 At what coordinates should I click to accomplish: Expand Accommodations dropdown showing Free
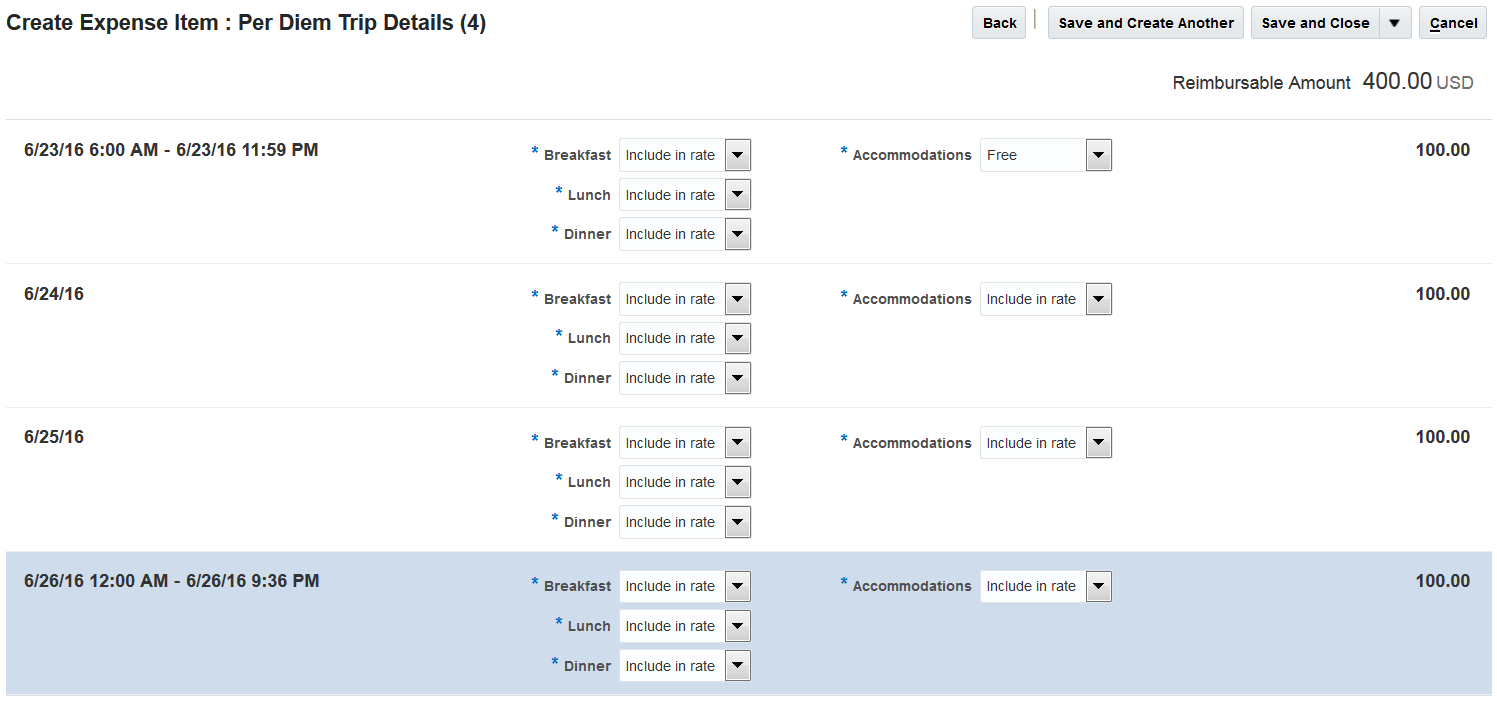point(1098,155)
